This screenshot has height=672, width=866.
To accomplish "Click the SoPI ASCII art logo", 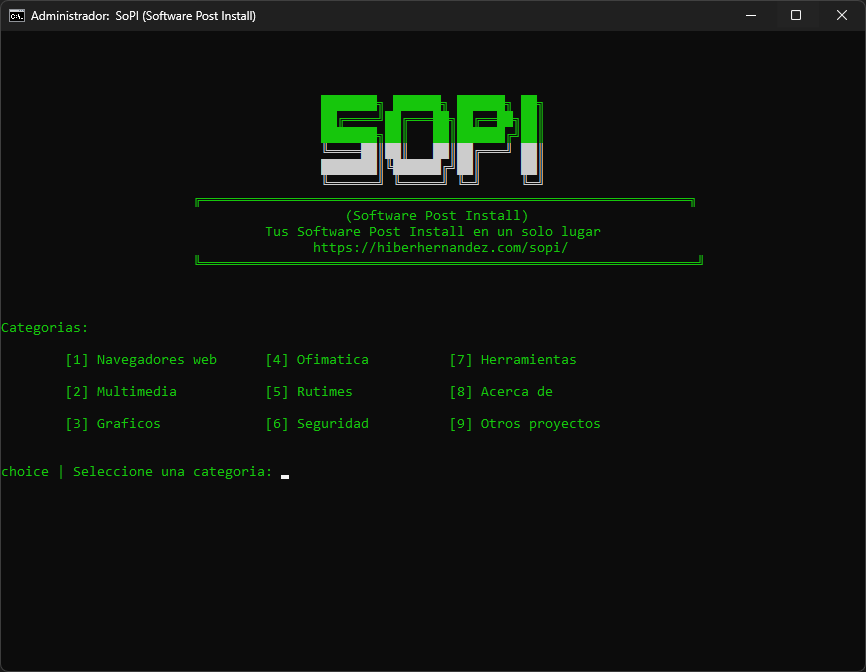I will tap(432, 140).
